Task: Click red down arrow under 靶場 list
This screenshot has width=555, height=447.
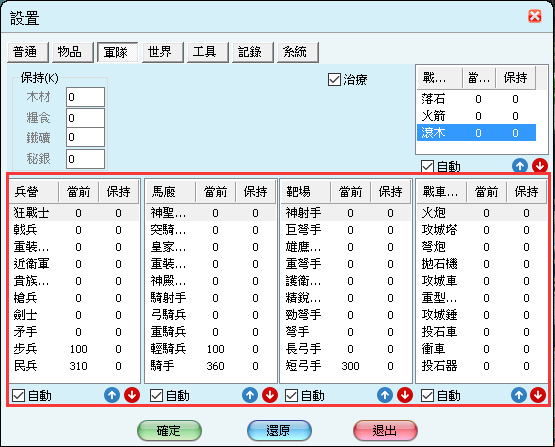Action: 405,395
